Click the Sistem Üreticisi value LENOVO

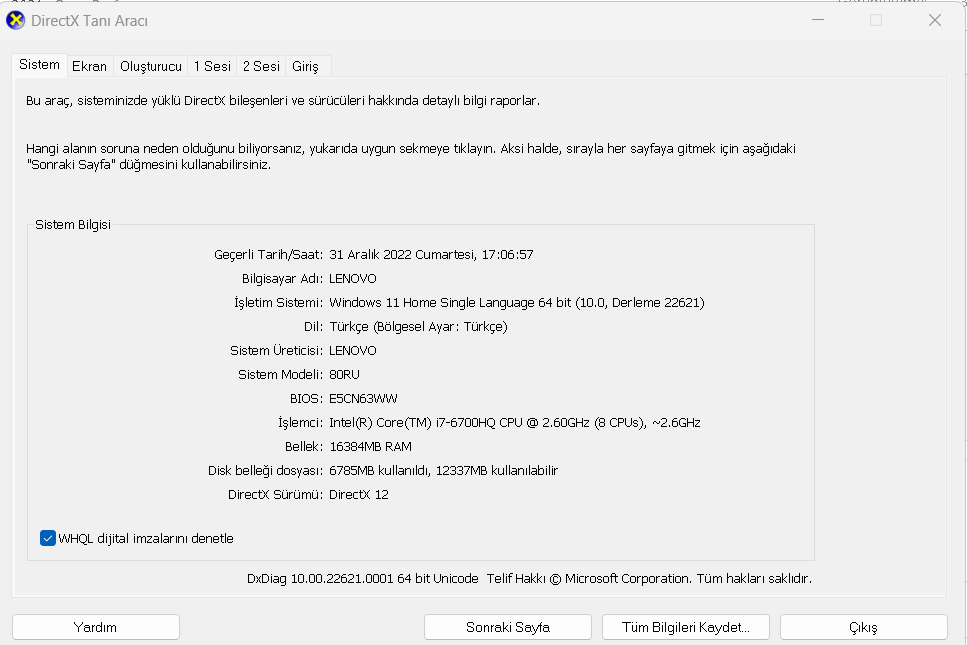coord(353,351)
